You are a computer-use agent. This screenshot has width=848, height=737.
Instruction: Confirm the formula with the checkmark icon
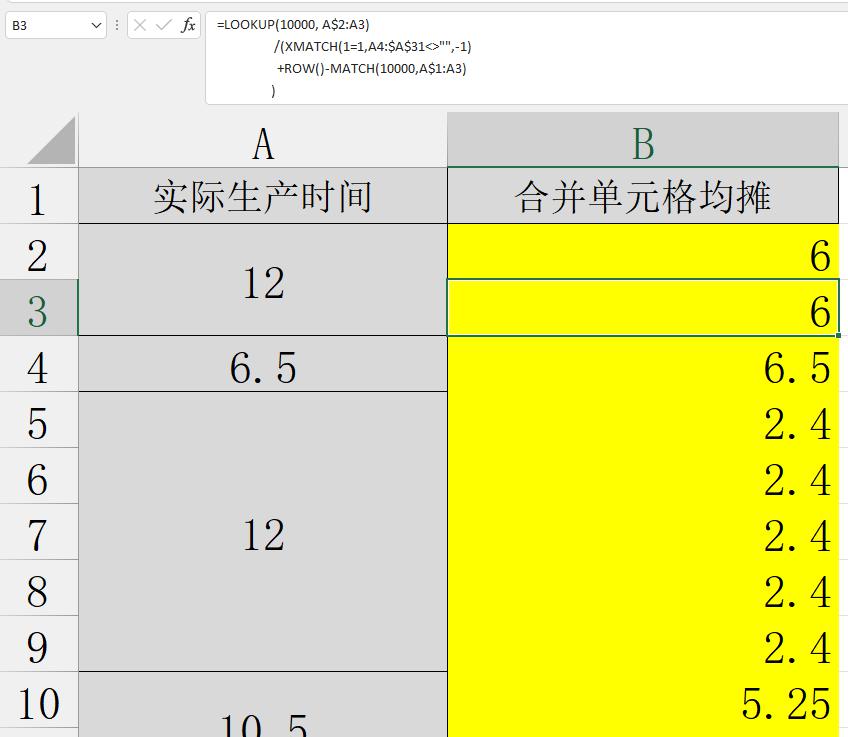[x=163, y=25]
